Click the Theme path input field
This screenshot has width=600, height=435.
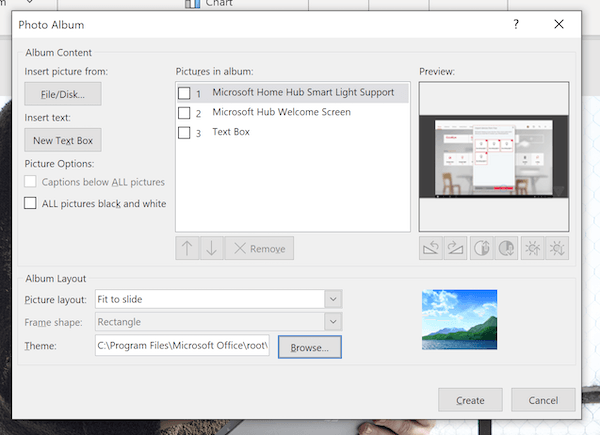pyautogui.click(x=182, y=345)
